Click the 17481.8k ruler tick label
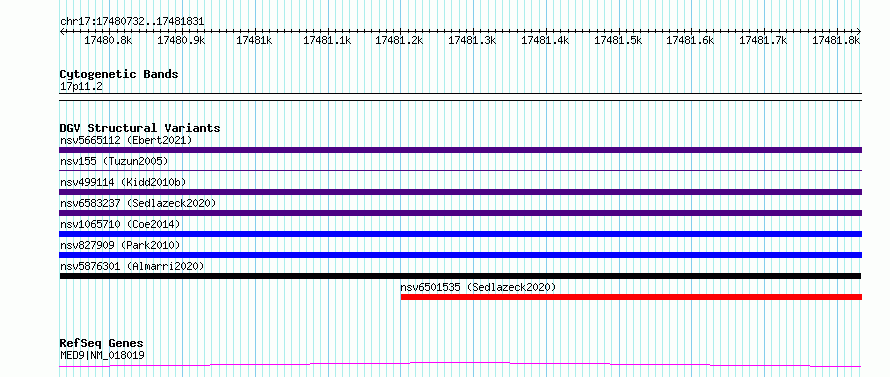Viewport: 890px width, 377px height. [836, 40]
